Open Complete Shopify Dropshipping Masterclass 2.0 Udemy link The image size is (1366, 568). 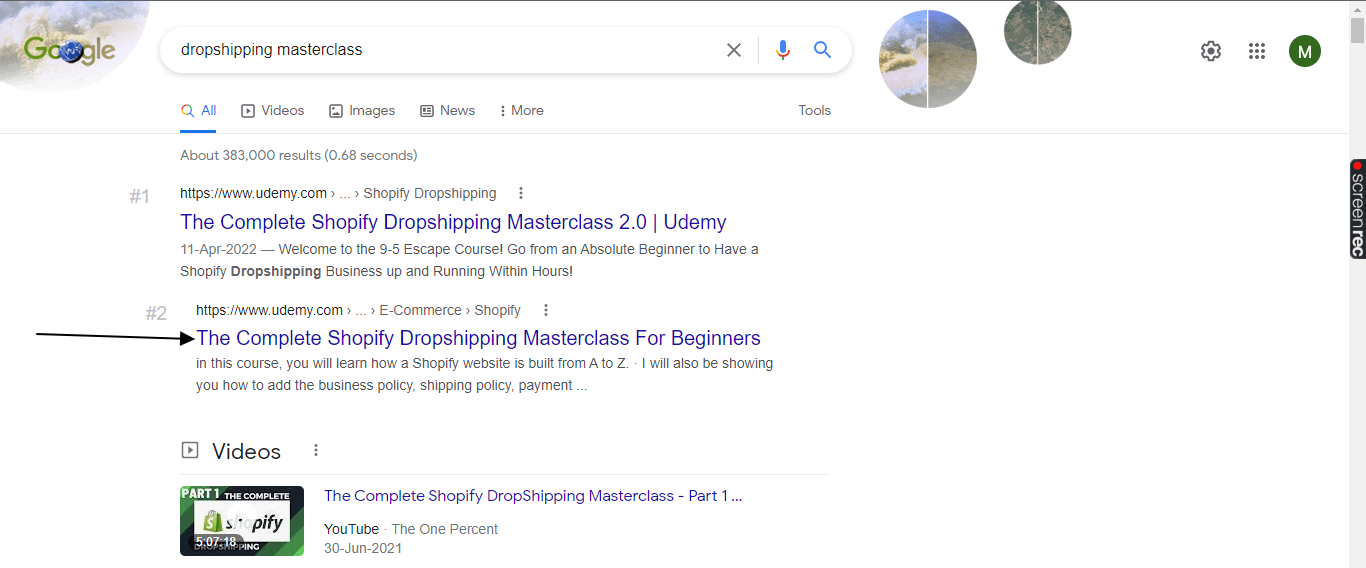point(453,222)
